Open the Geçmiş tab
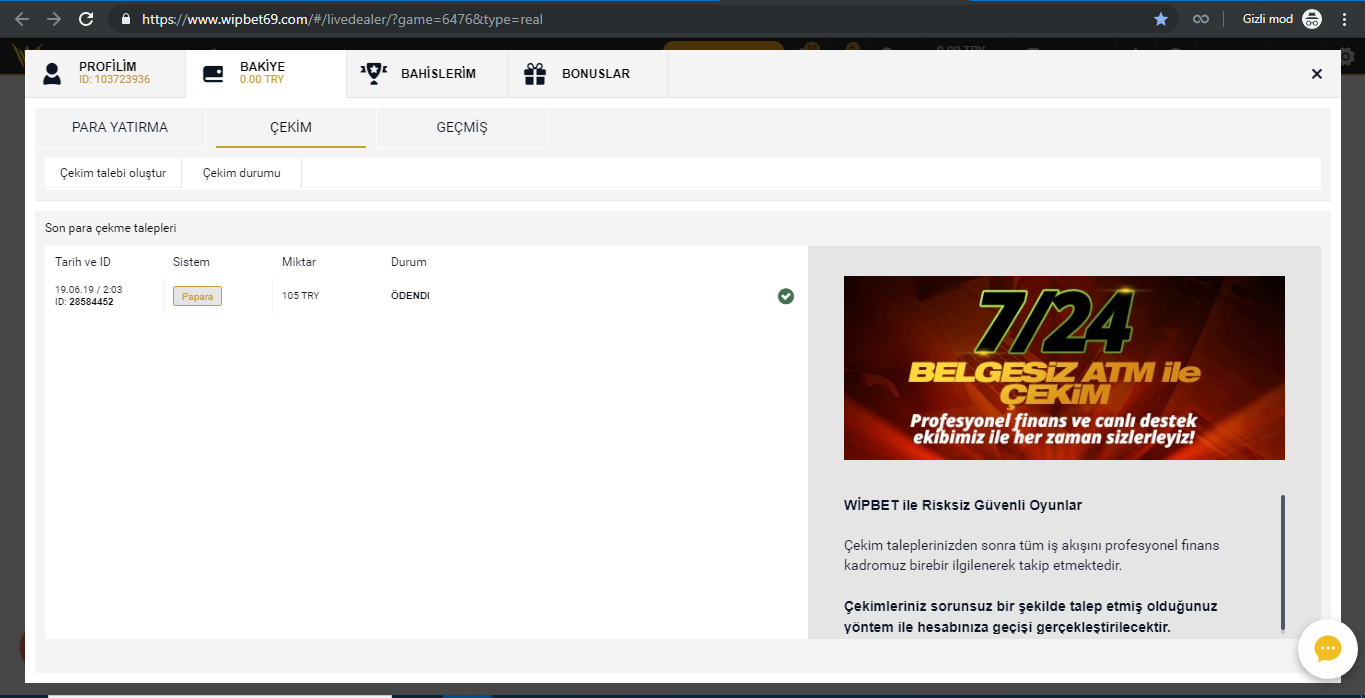The width and height of the screenshot is (1365, 698). click(462, 128)
